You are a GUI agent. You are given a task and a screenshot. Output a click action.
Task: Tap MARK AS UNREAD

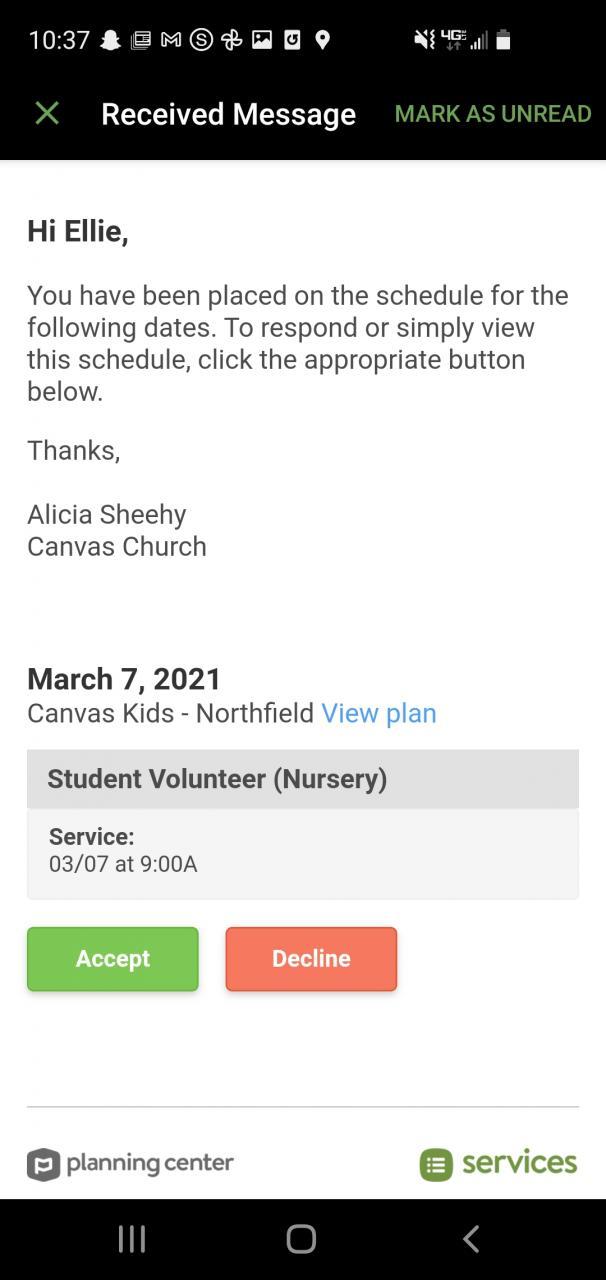(x=492, y=114)
